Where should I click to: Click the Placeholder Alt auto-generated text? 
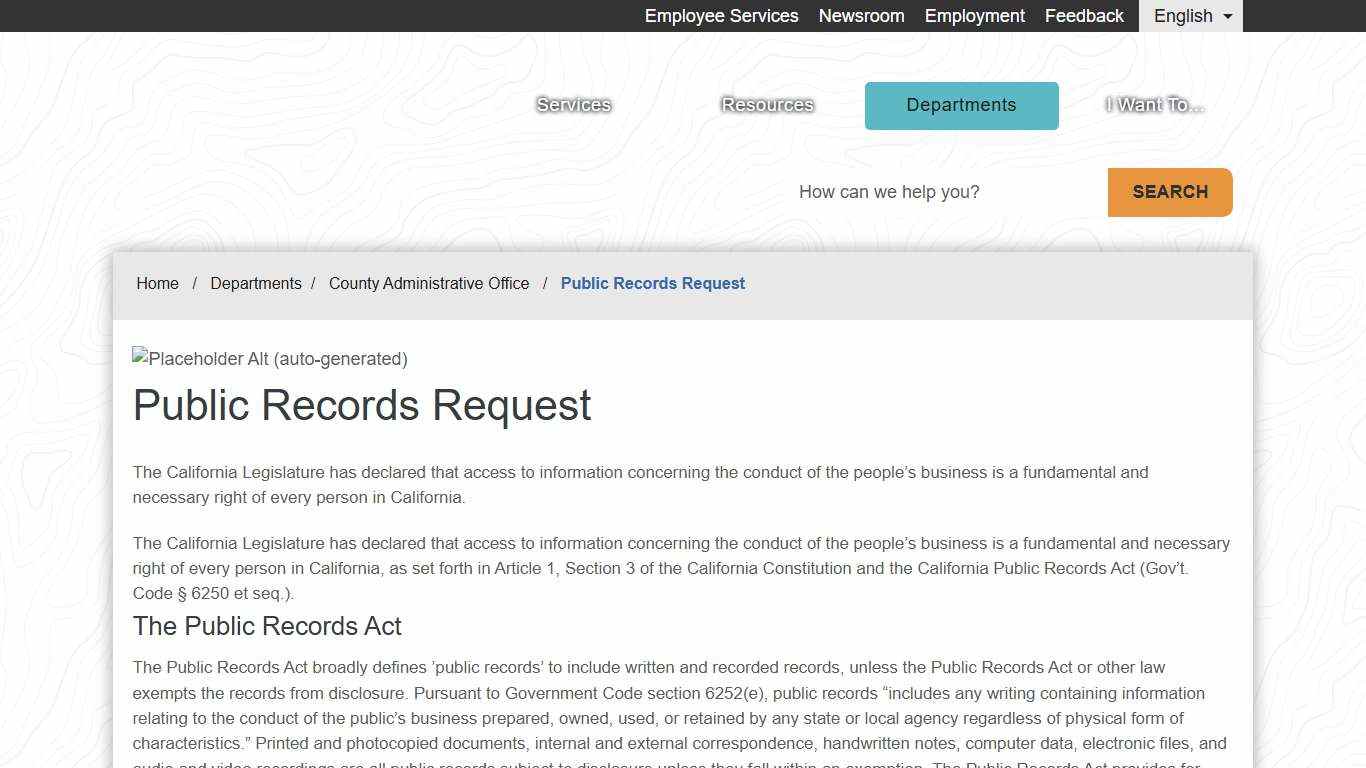[x=278, y=358]
